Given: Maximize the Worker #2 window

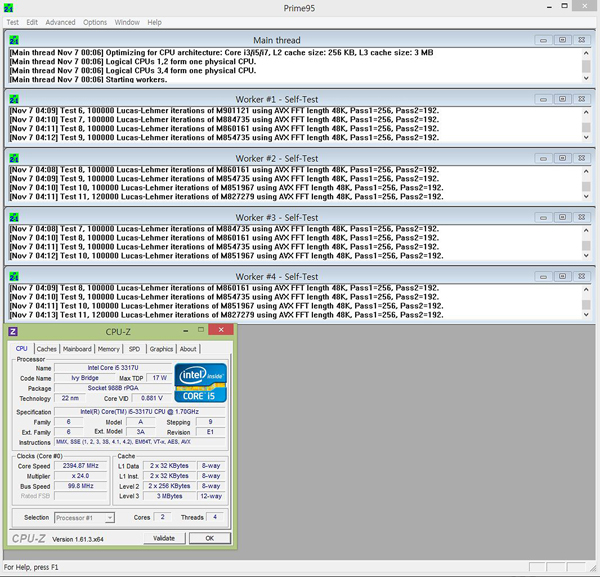Looking at the screenshot, I should (x=562, y=158).
